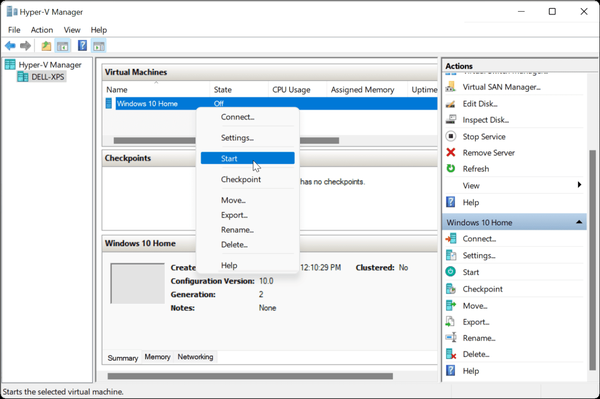Image resolution: width=600 pixels, height=399 pixels.
Task: Click the bottom Help icon in Actions pane
Action: pyautogui.click(x=451, y=370)
